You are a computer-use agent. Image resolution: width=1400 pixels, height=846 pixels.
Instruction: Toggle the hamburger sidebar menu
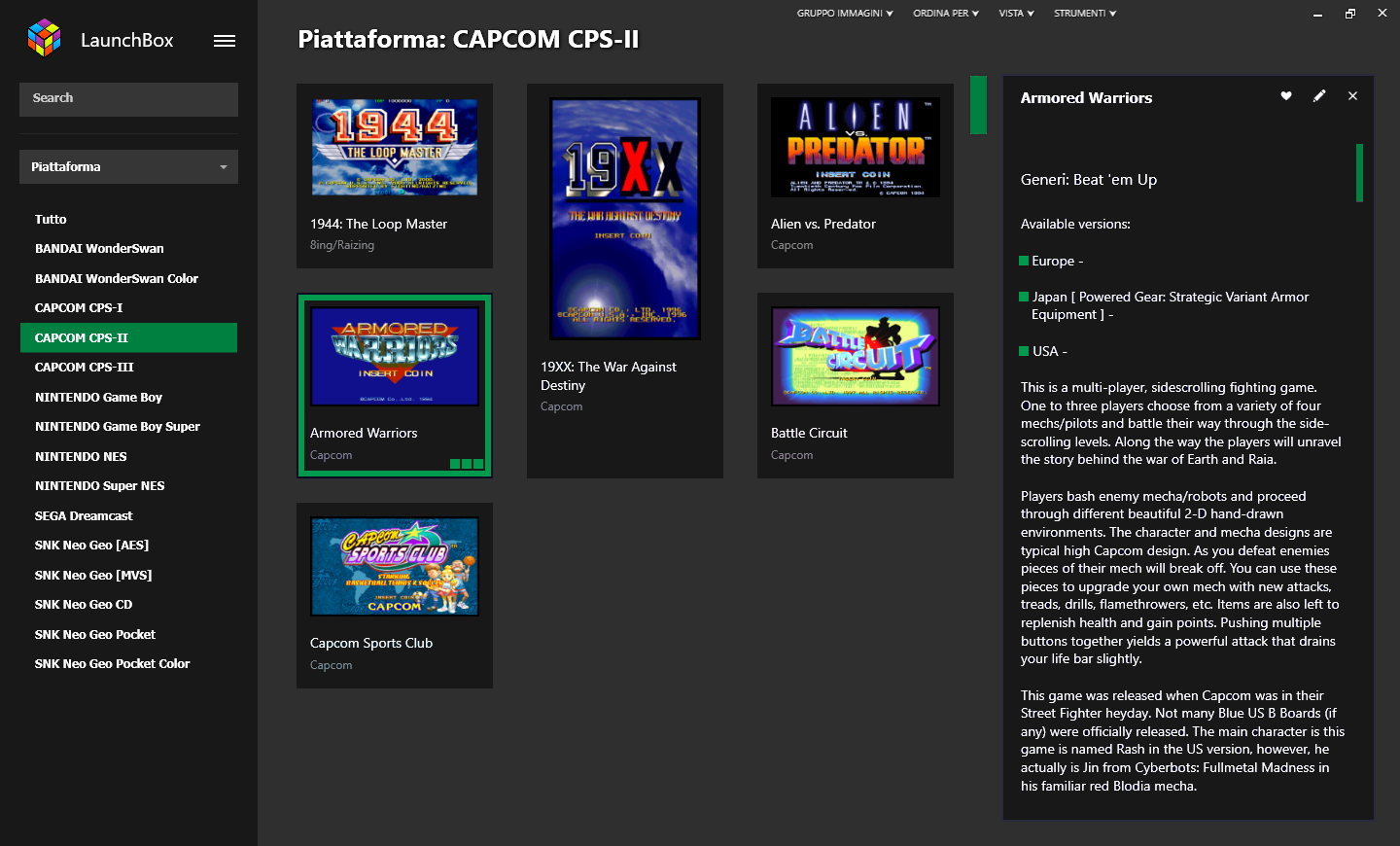coord(225,41)
